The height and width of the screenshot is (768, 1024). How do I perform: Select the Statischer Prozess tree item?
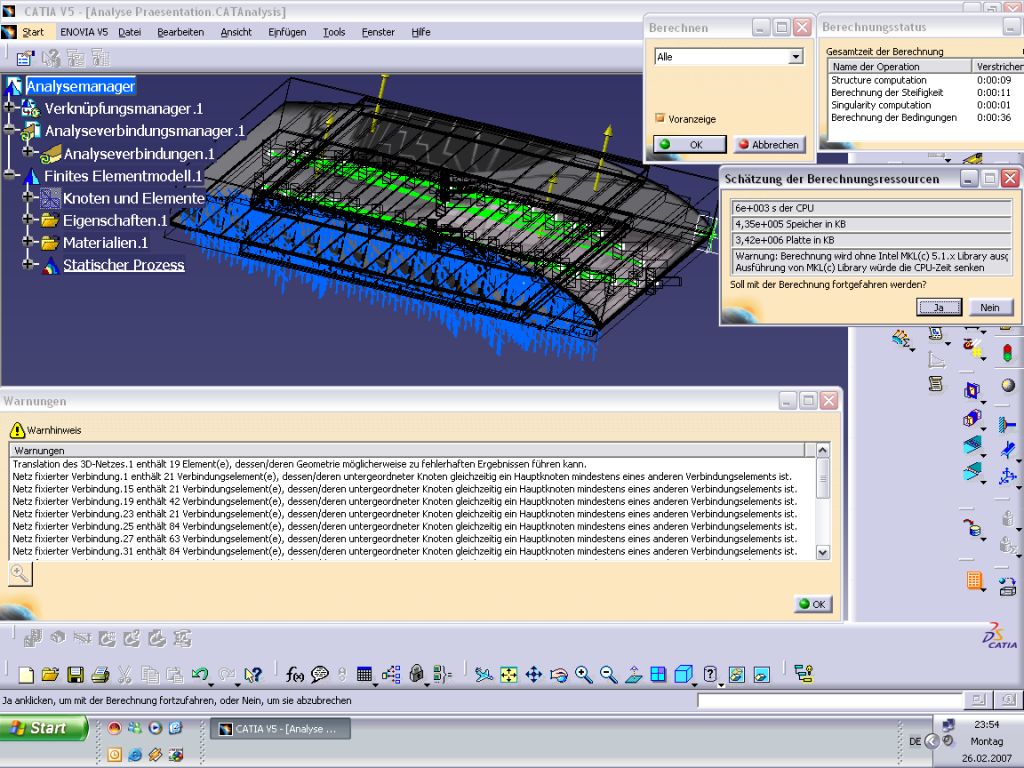(x=123, y=264)
